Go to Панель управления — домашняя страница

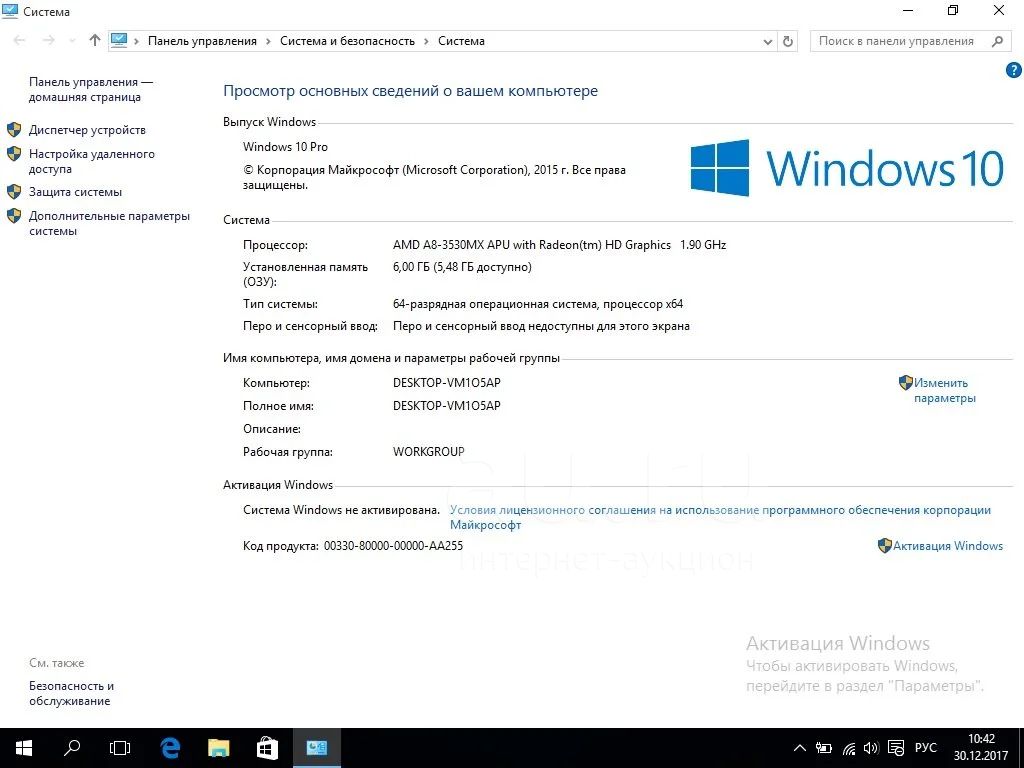pyautogui.click(x=90, y=89)
